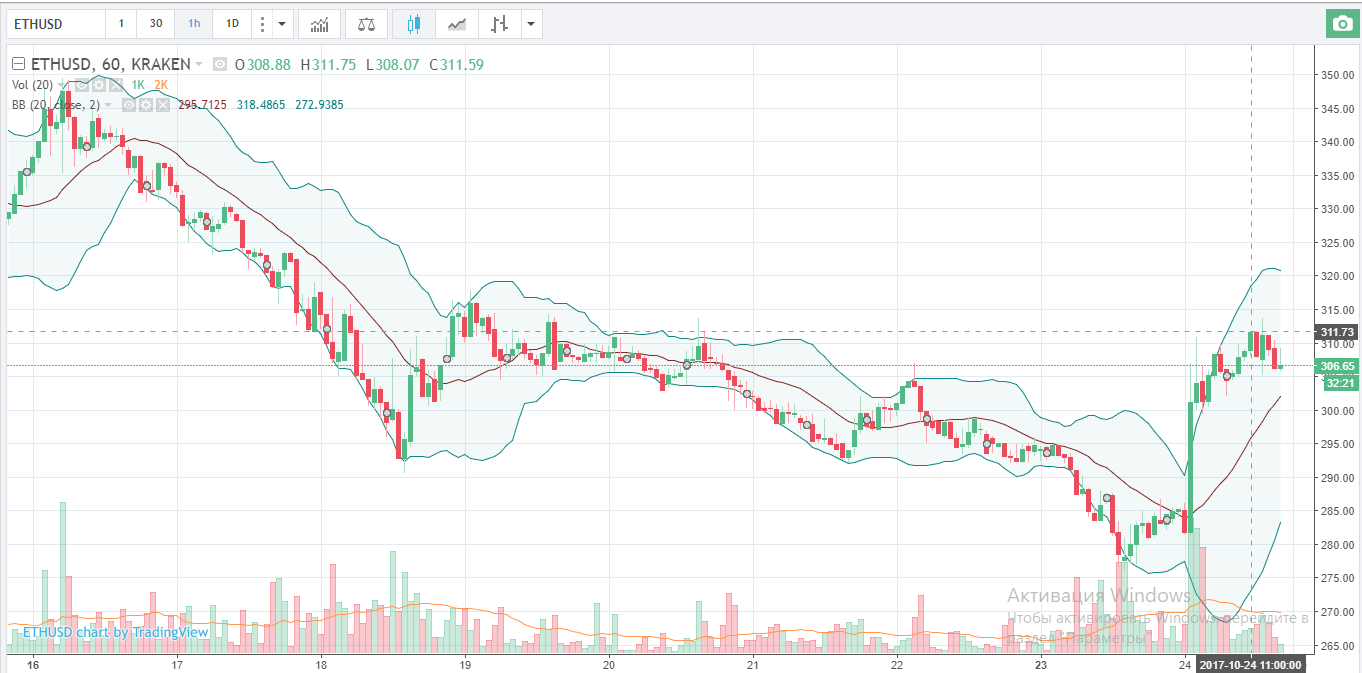Collapse the legend with minus box
Image resolution: width=1362 pixels, height=673 pixels.
tap(18, 65)
